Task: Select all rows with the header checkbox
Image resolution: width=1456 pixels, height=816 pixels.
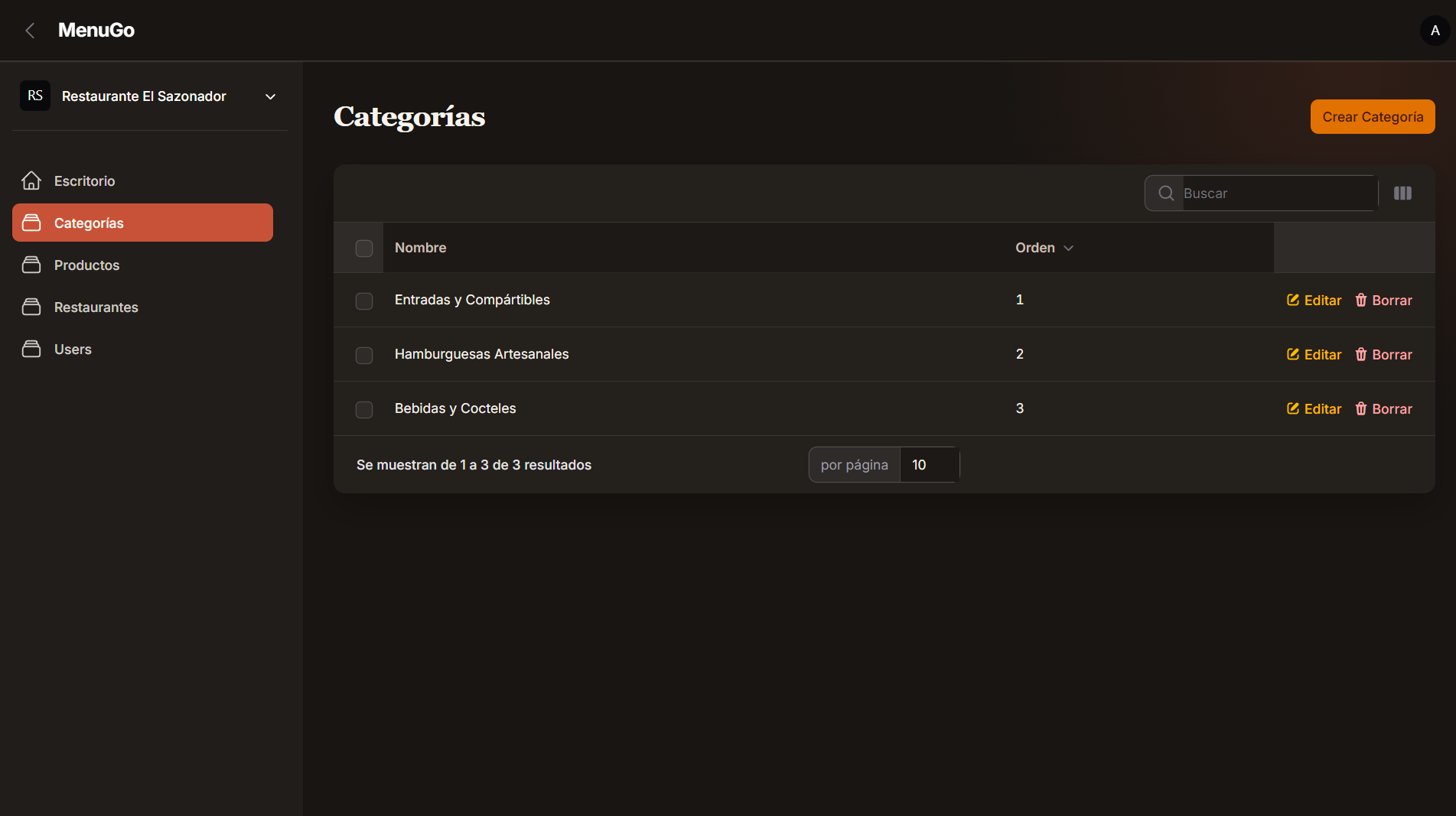Action: 364,248
